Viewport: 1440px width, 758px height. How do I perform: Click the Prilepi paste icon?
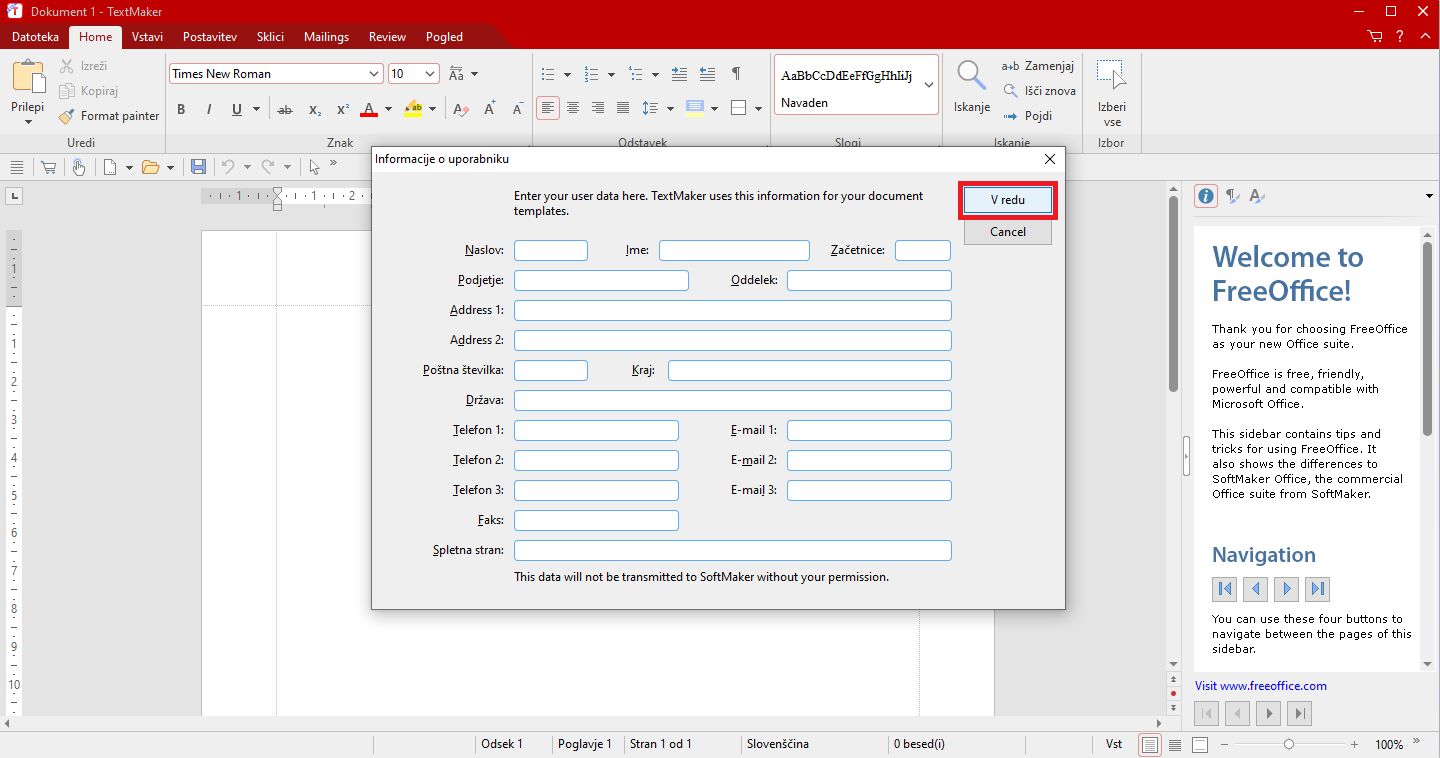(29, 78)
